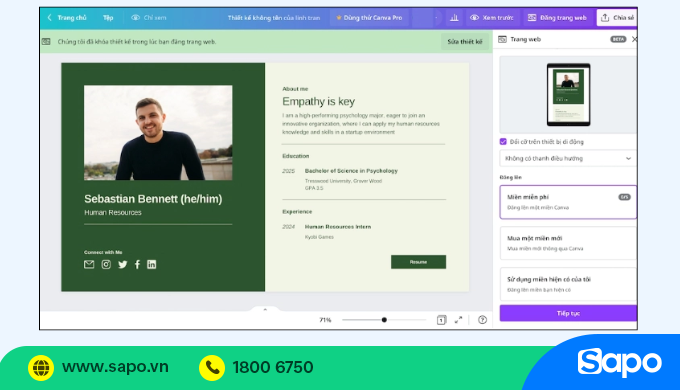Click the Sebastian Bennett (he/him) name text
Image resolution: width=680 pixels, height=390 pixels.
coord(153,199)
